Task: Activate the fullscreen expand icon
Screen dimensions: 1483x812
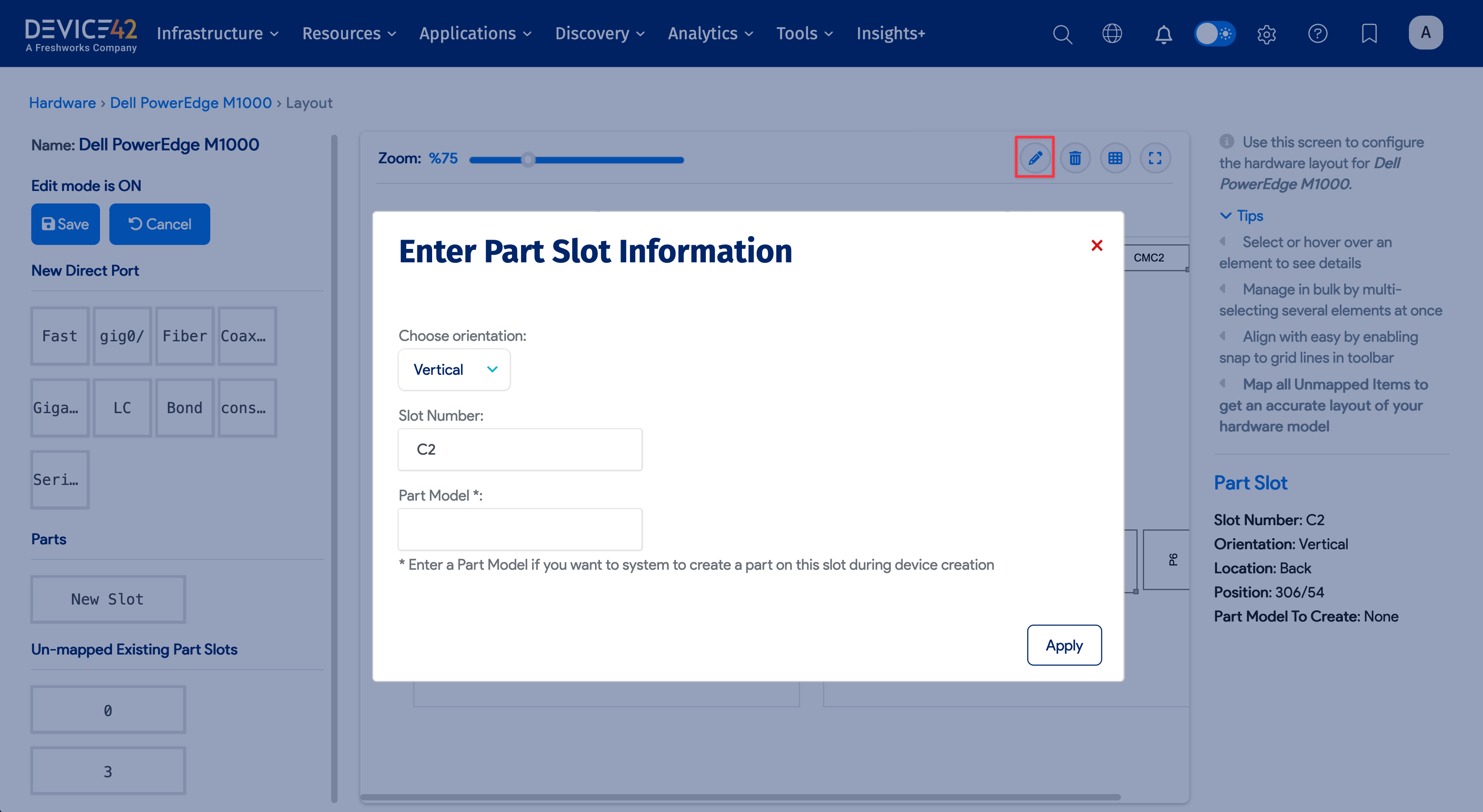Action: (x=1155, y=157)
